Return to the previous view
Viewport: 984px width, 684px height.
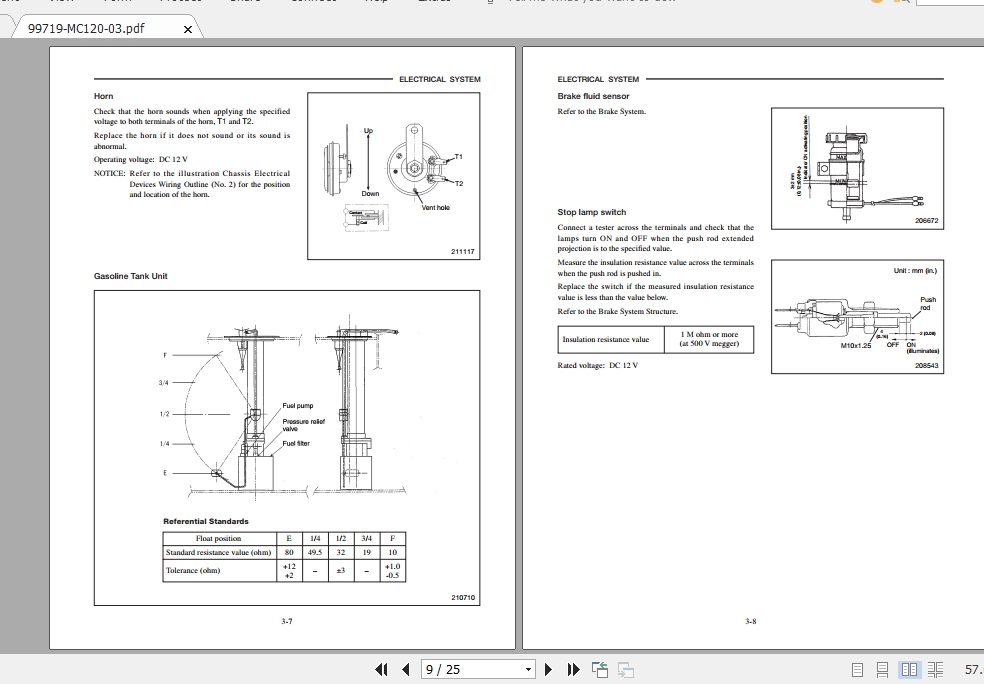tap(601, 669)
